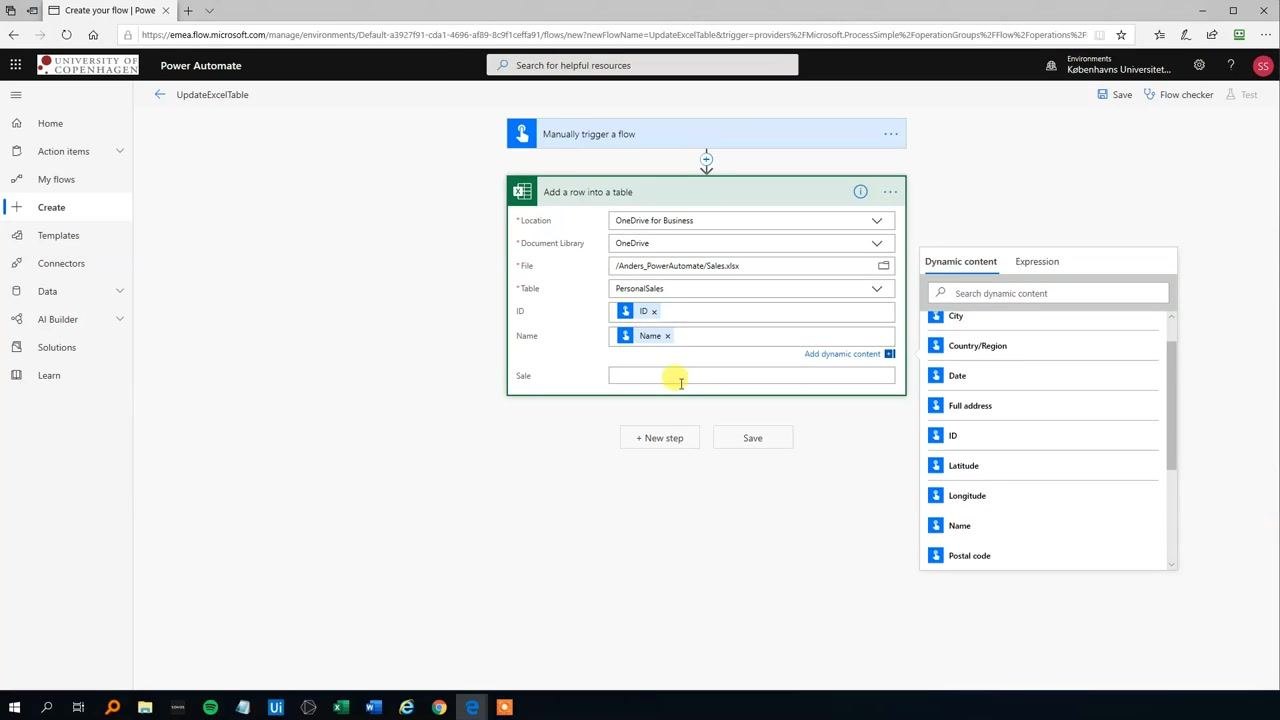The width and height of the screenshot is (1280, 720).
Task: Open the help question mark icon
Action: 1231,65
